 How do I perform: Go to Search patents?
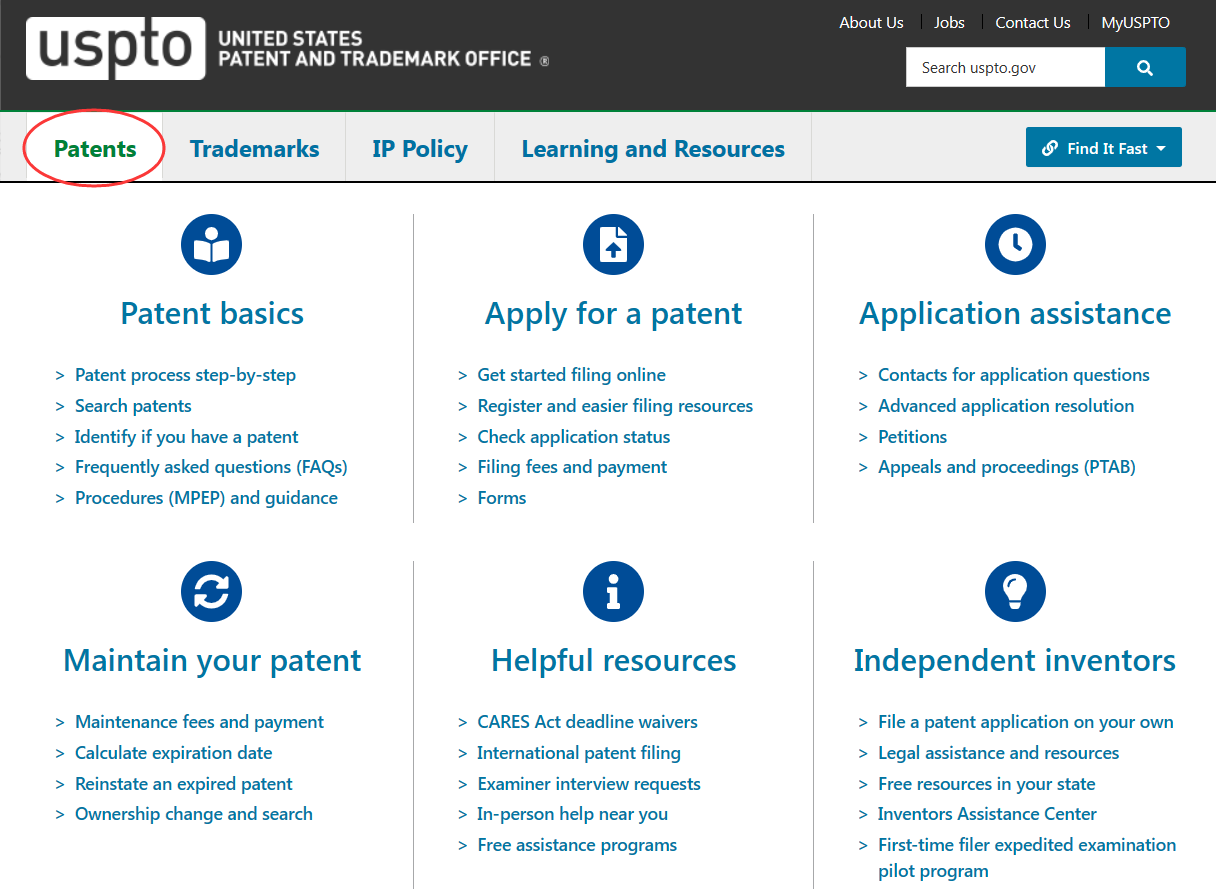[x=133, y=406]
